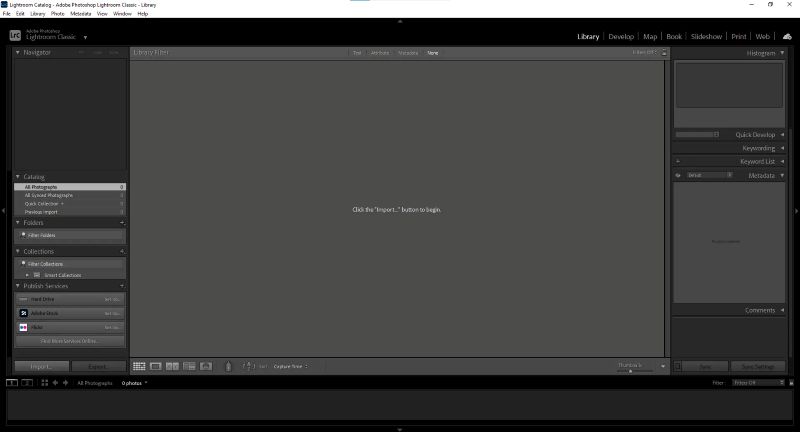Click the Import button
800x432 pixels.
click(x=41, y=367)
